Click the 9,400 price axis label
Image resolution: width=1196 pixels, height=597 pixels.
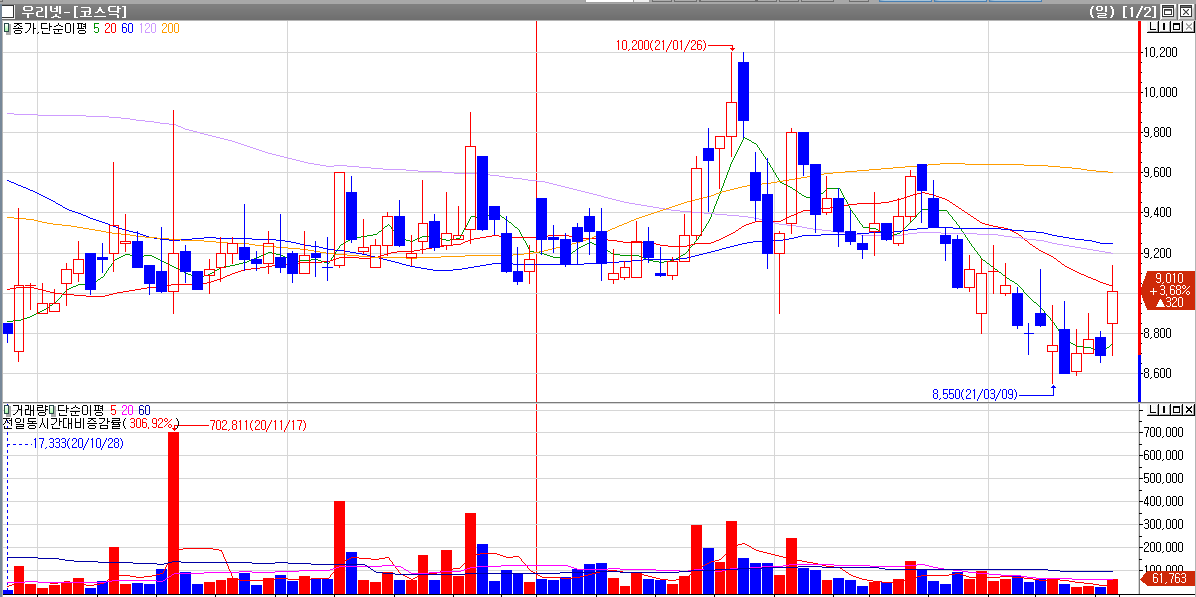click(1159, 213)
